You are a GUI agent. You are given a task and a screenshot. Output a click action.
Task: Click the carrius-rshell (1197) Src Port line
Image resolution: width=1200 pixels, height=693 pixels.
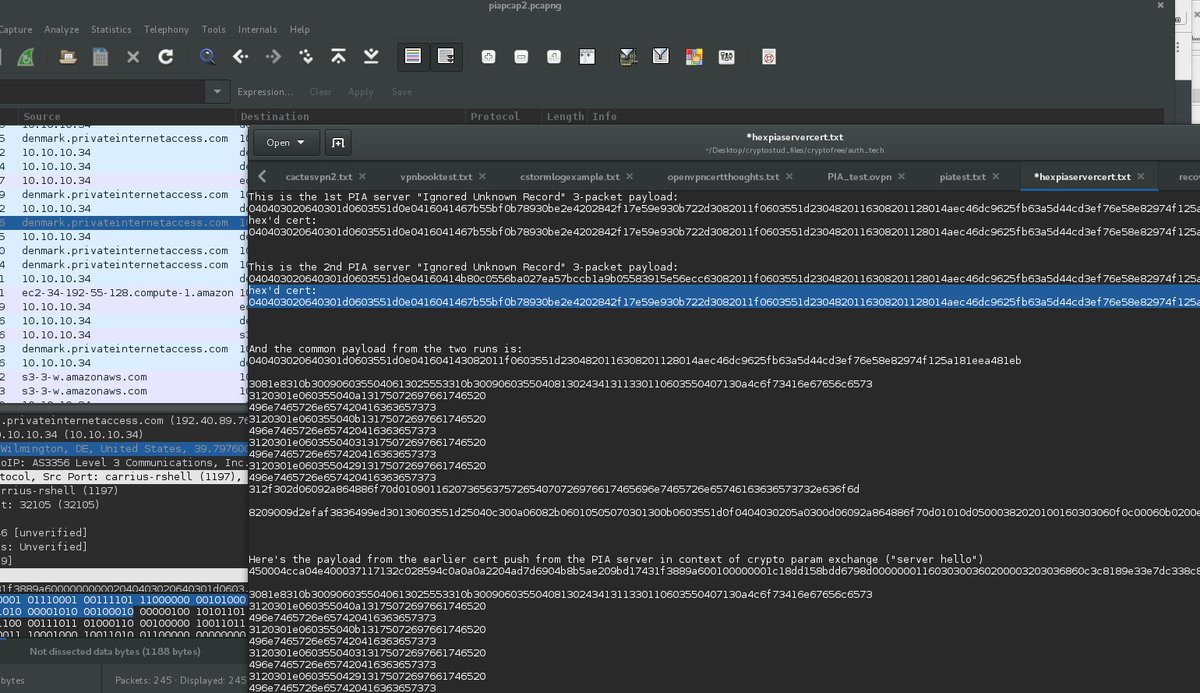point(124,477)
